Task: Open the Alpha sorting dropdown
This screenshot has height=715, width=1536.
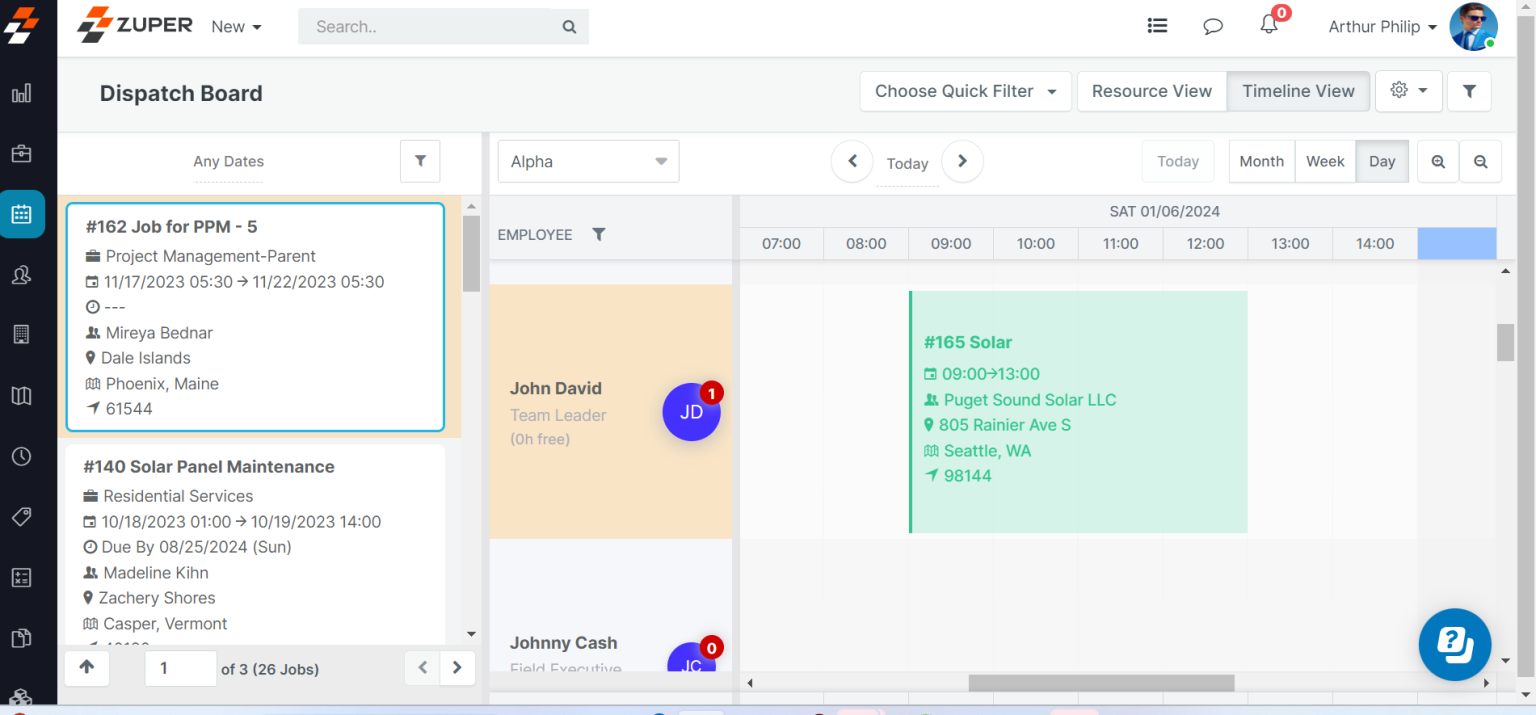Action: click(x=588, y=161)
